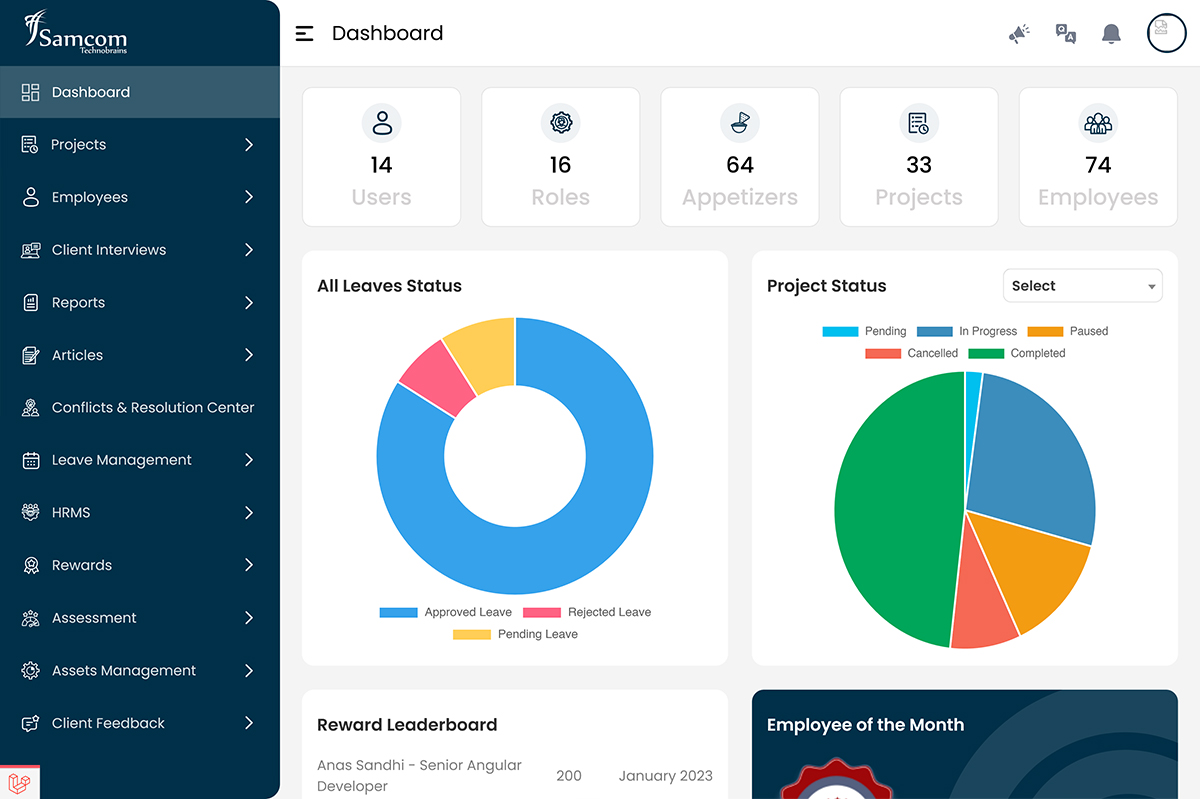Screen dimensions: 1200x799
Task: Click the Dashboard grid icon in sidebar
Action: [31, 92]
